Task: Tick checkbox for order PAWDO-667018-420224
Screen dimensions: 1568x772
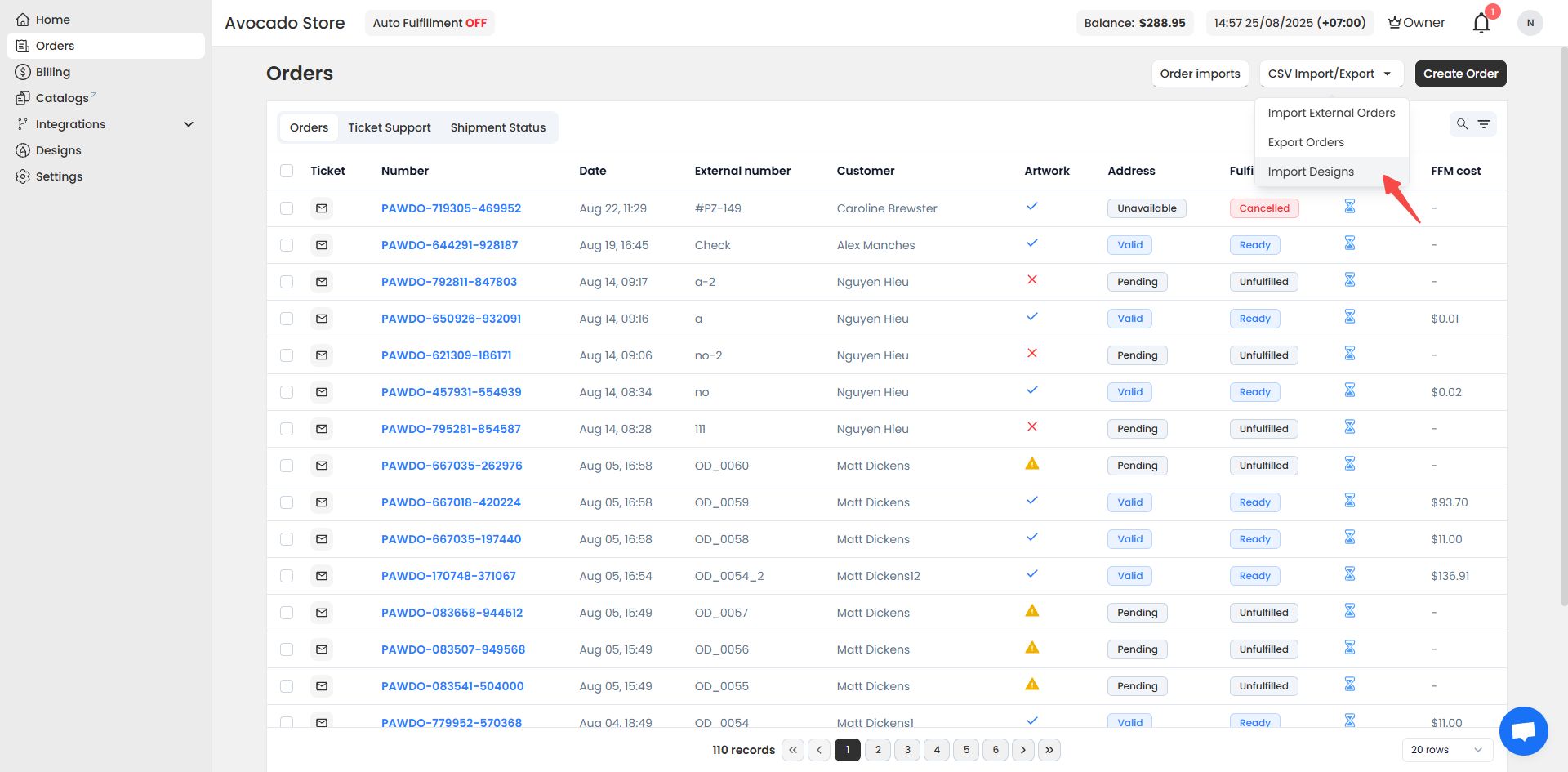Action: coord(287,502)
